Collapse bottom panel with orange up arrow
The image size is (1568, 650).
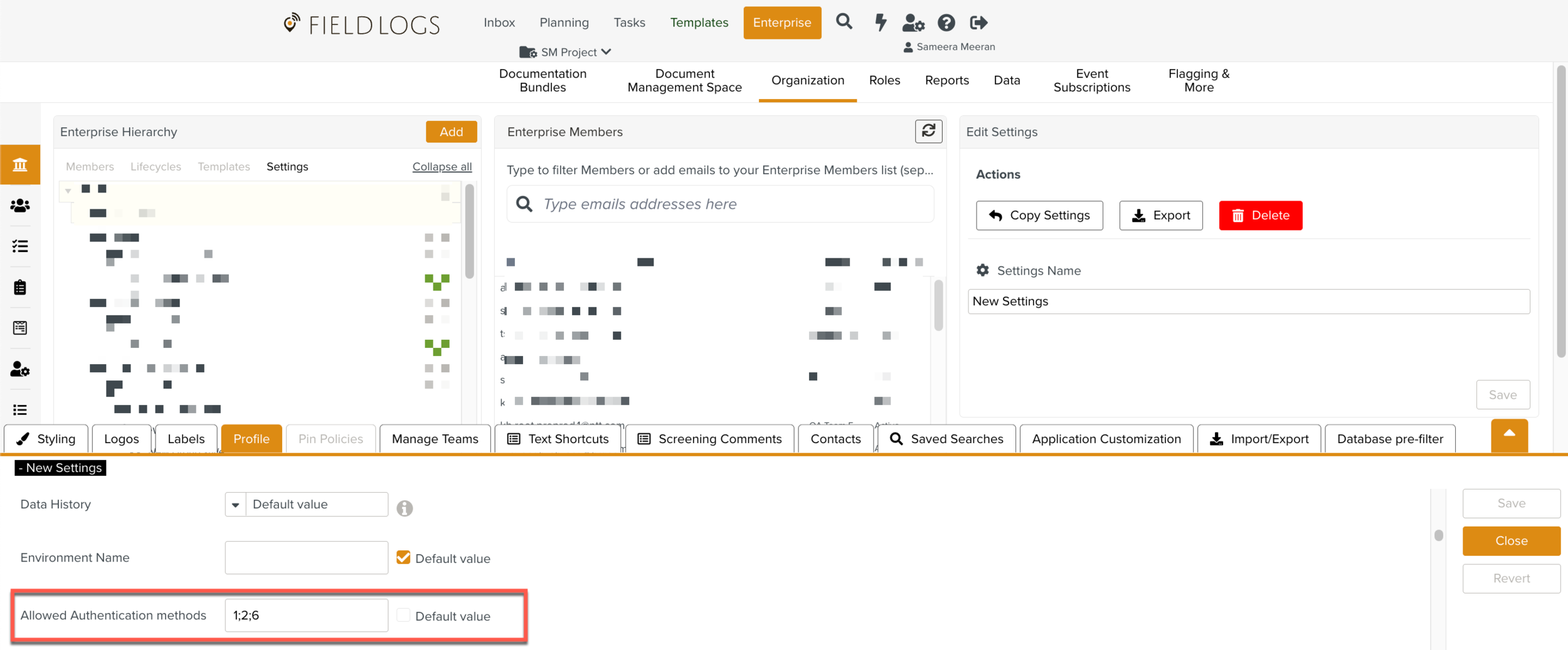1509,434
